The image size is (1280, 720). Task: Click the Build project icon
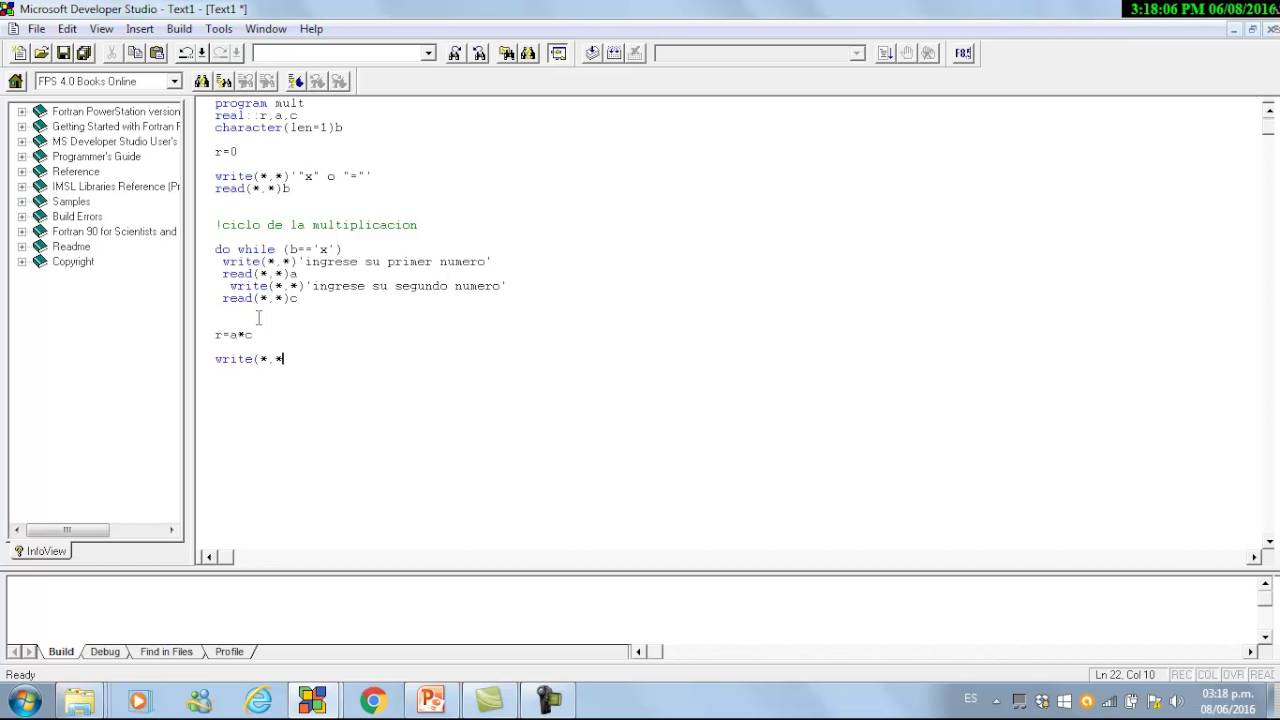pos(614,53)
